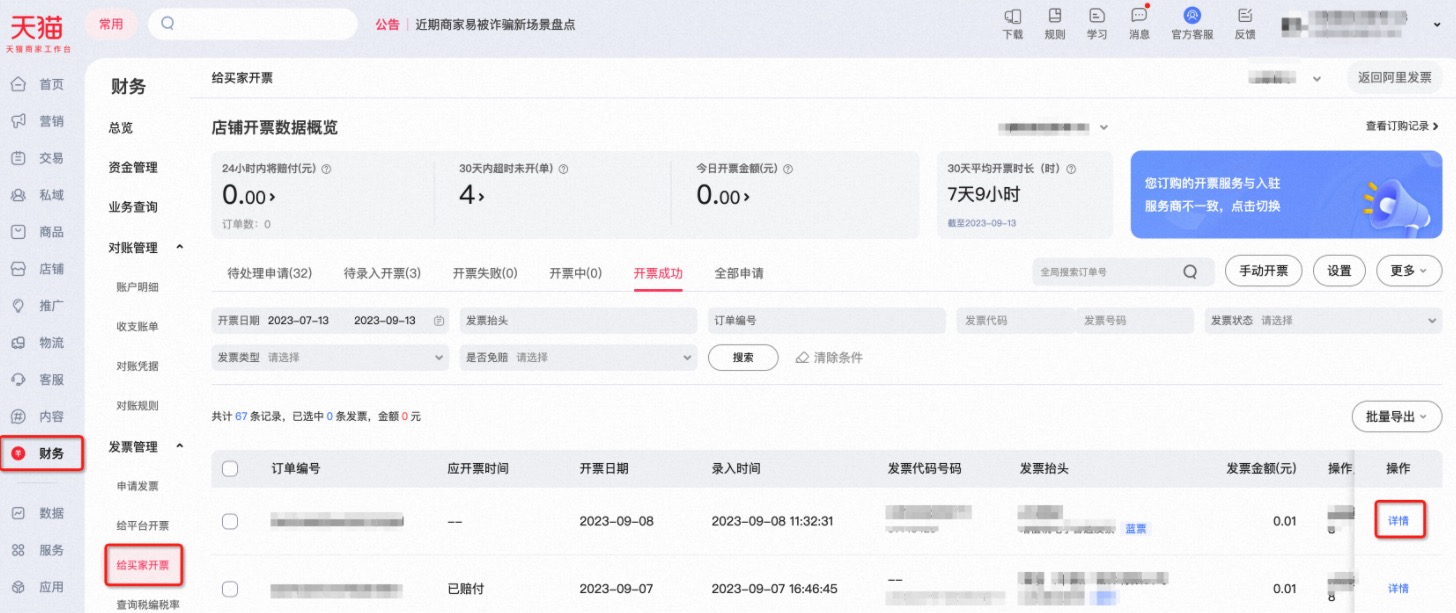The image size is (1456, 613).
Task: Open 给买家开票 in finance menu
Action: [x=145, y=565]
